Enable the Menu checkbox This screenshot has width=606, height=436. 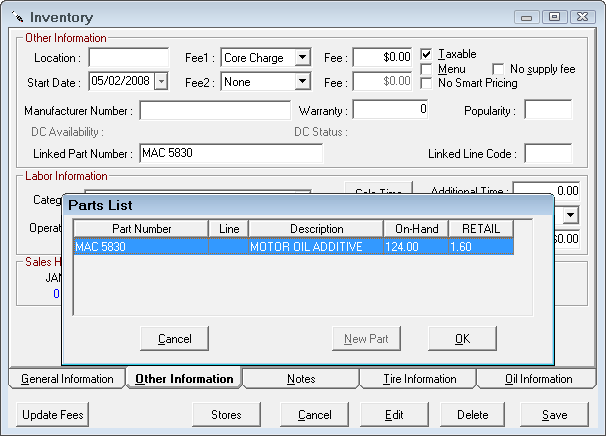click(x=427, y=69)
